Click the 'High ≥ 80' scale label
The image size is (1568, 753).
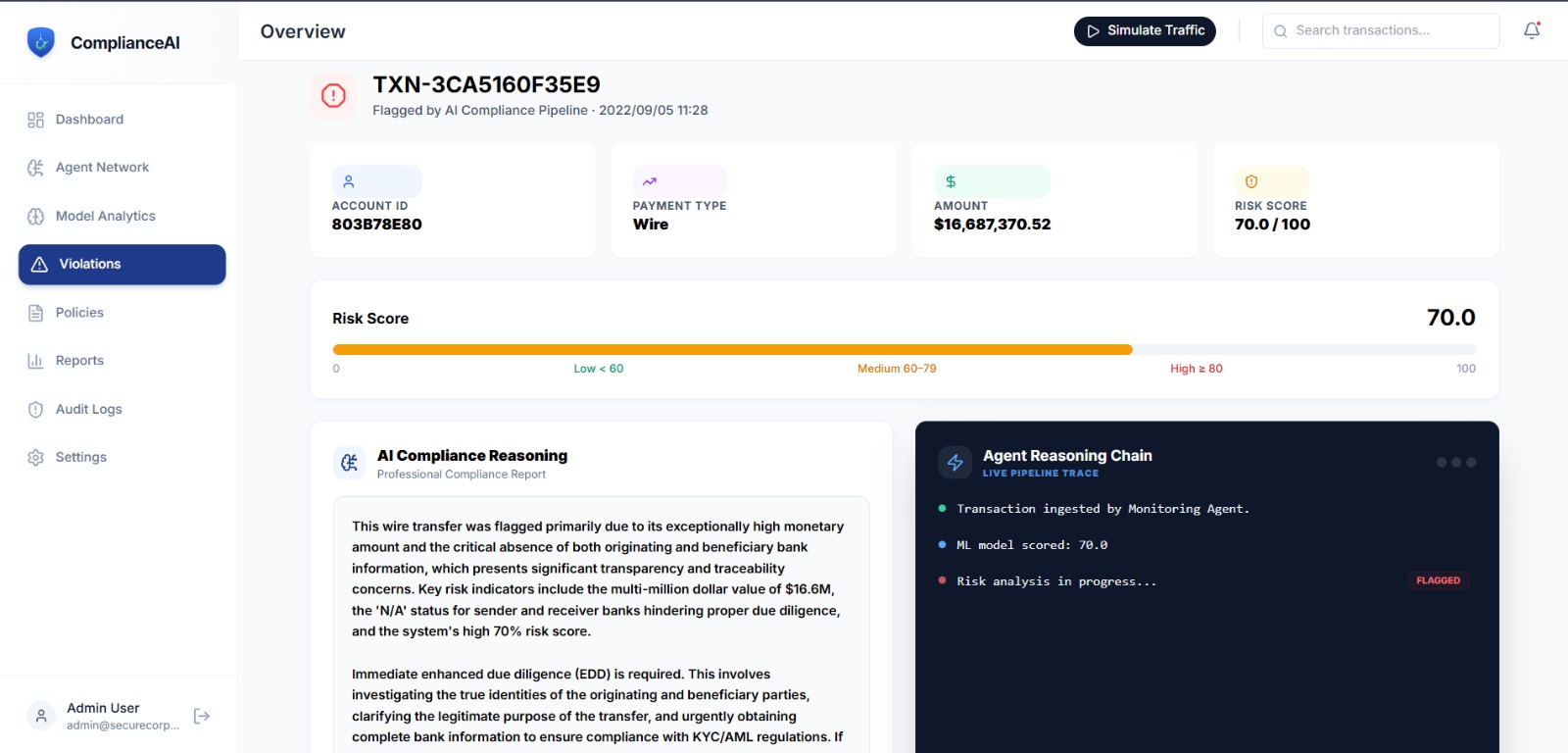(1197, 369)
